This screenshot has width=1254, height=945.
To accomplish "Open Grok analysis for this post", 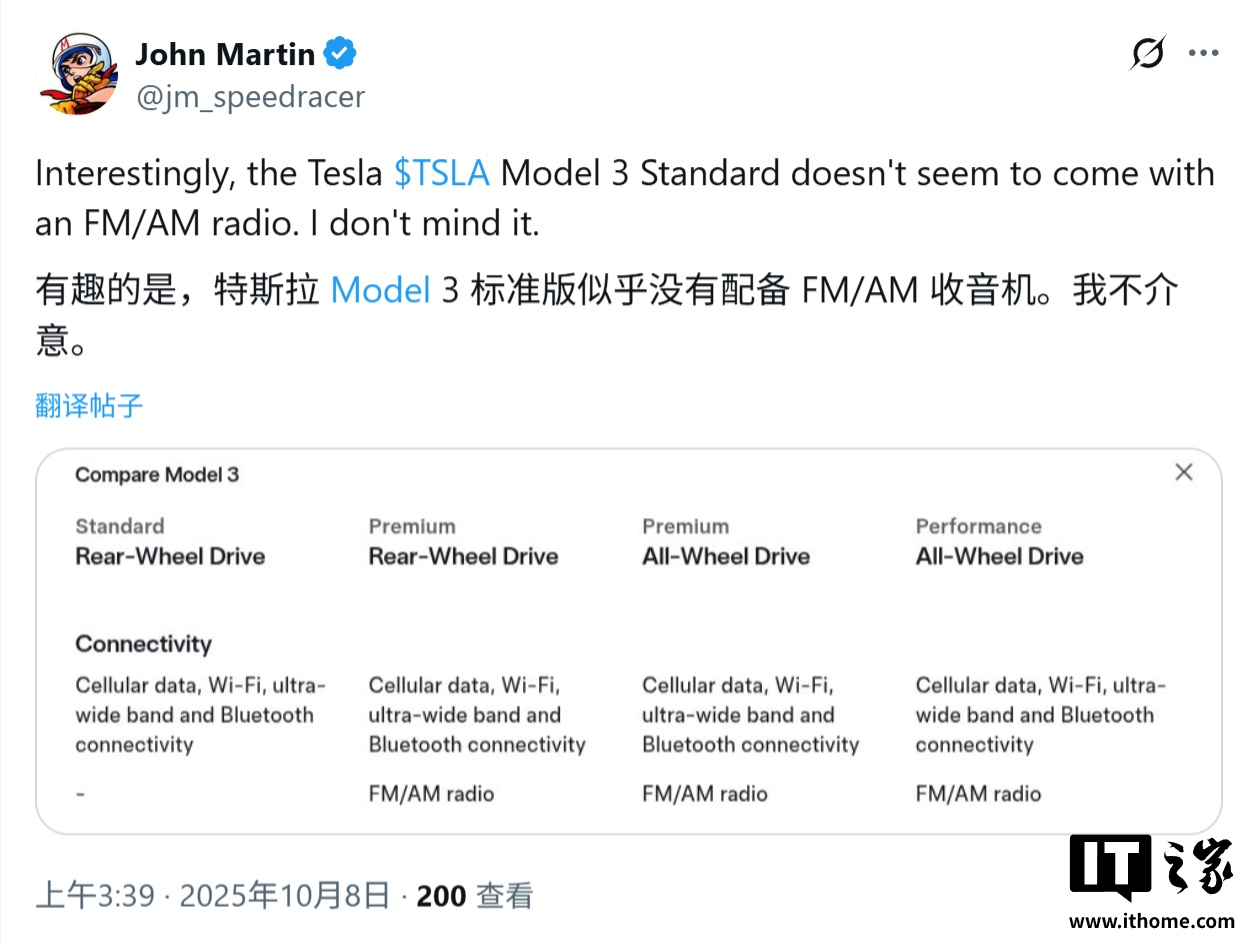I will point(1146,53).
